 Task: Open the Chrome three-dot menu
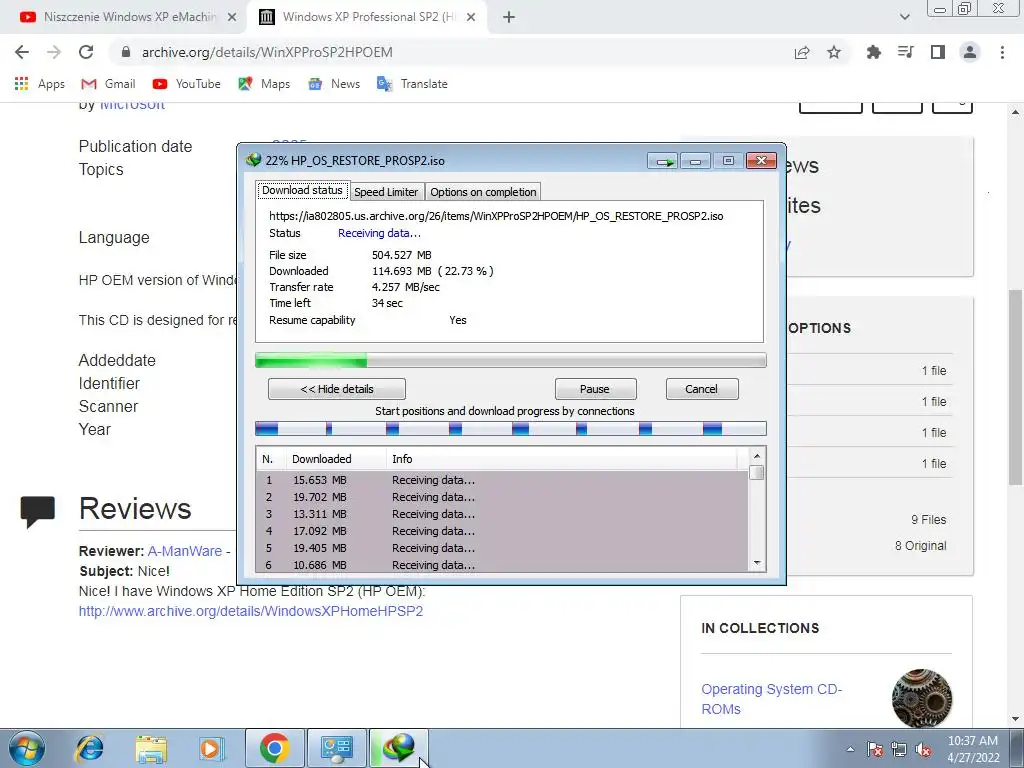point(1002,52)
